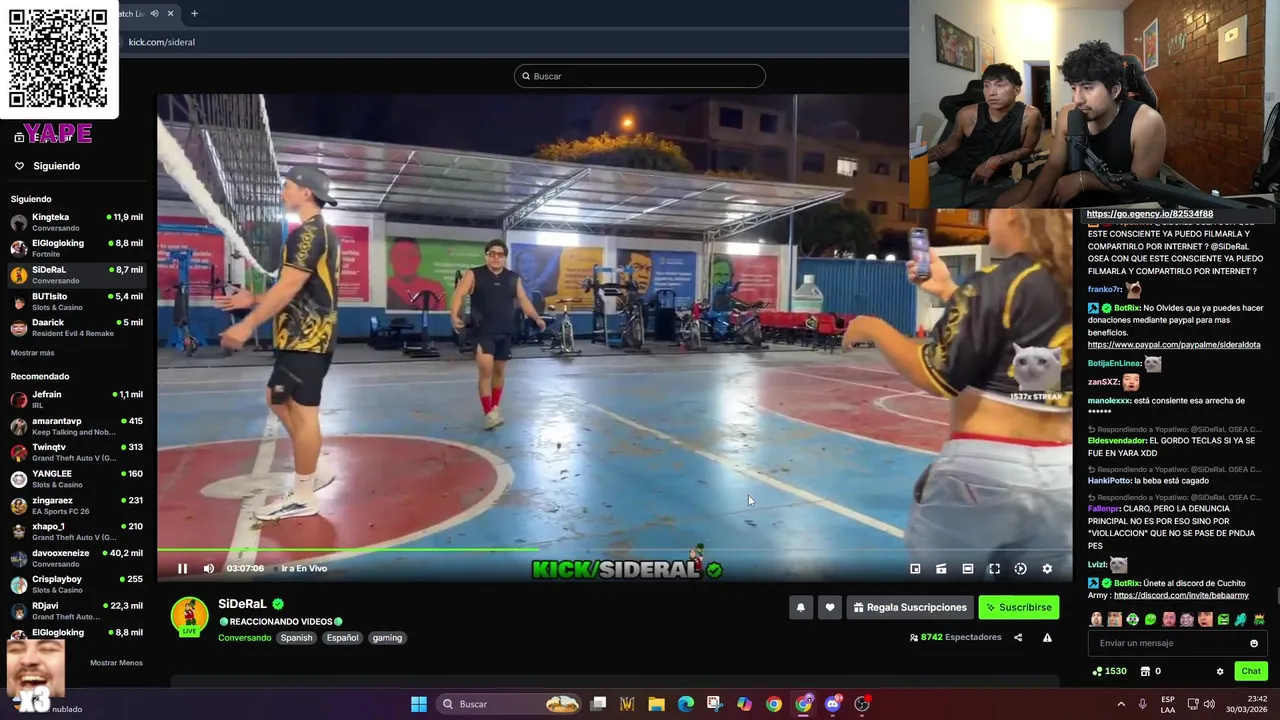Image resolution: width=1280 pixels, height=720 pixels.
Task: Toggle follow heart icon for SiDeRaL
Action: pos(830,607)
